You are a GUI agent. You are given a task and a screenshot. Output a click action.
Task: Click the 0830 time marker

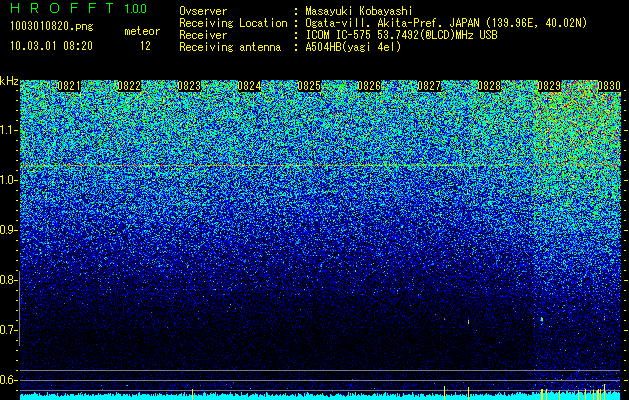609,86
